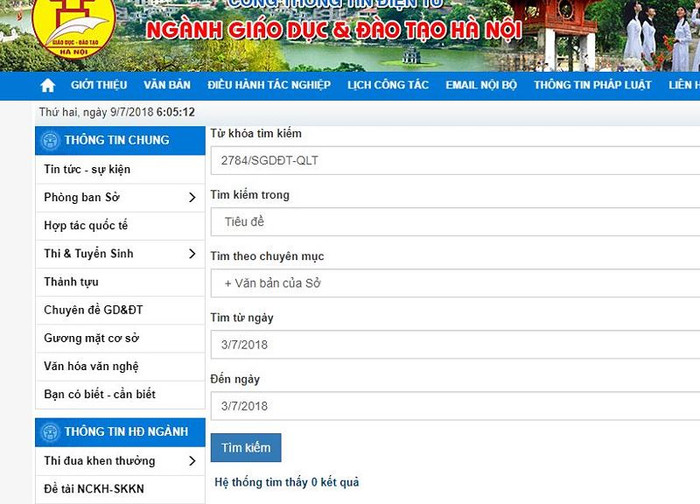Click the THÔNG TIN HĐ NGÀNH header emblem icon

tap(50, 432)
